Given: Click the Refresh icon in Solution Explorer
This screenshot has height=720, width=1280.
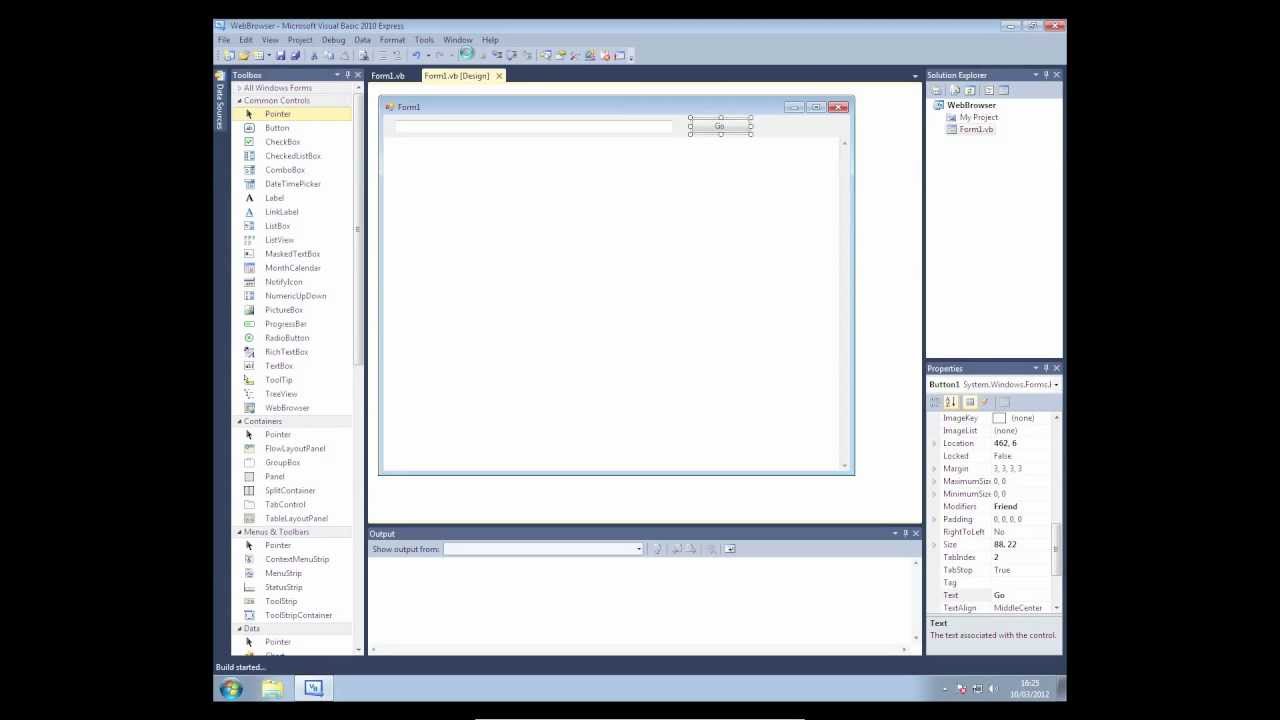Looking at the screenshot, I should coord(970,90).
